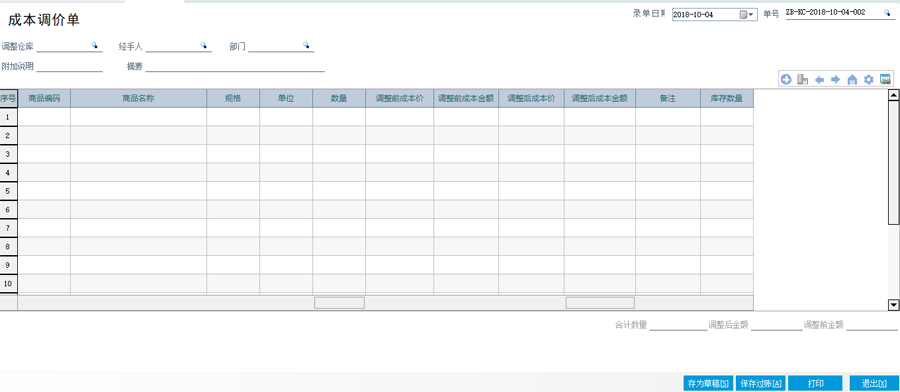Click the 摘要 input field
The image size is (900, 392).
235,66
